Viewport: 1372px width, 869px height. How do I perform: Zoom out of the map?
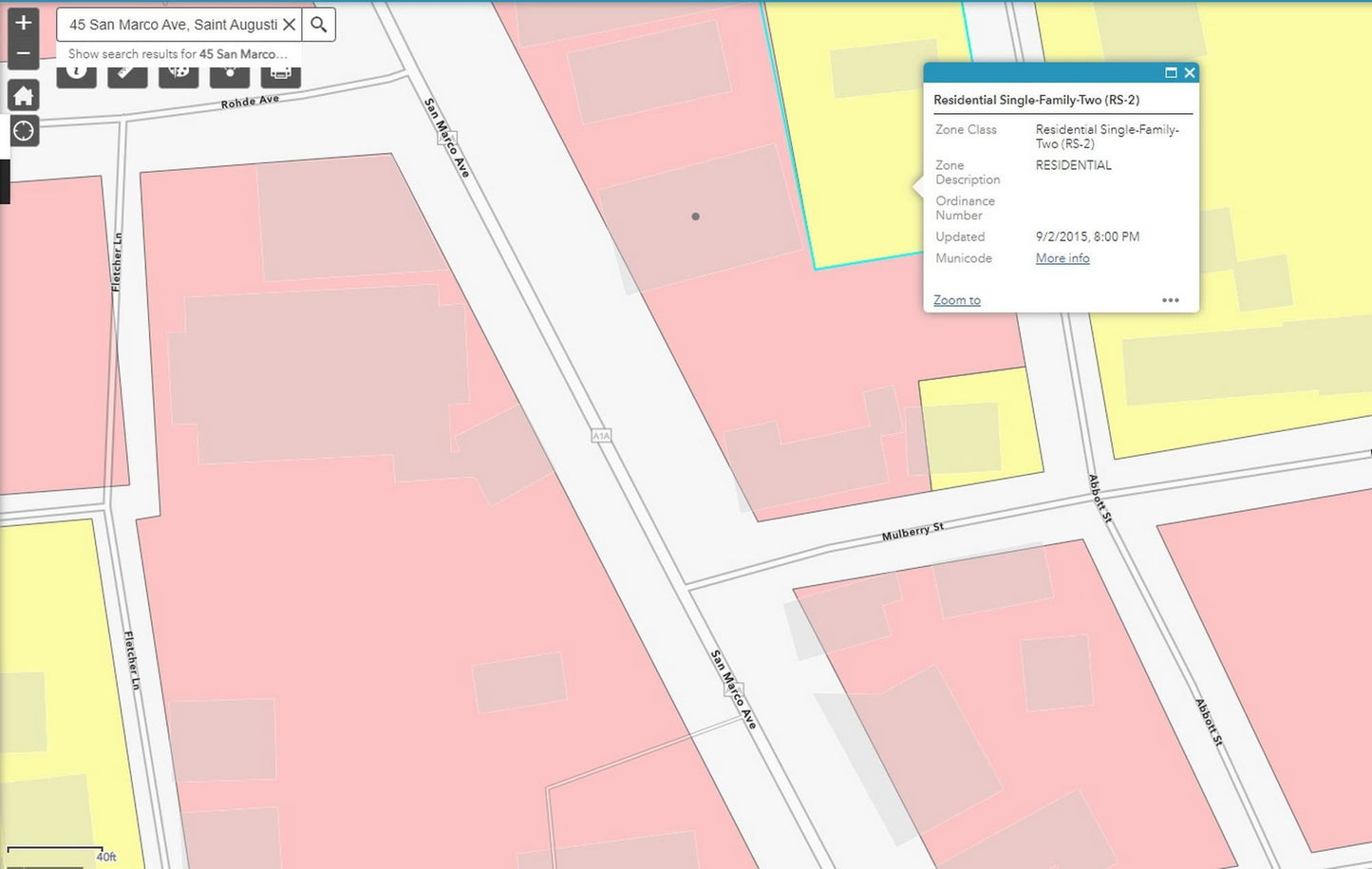point(23,54)
